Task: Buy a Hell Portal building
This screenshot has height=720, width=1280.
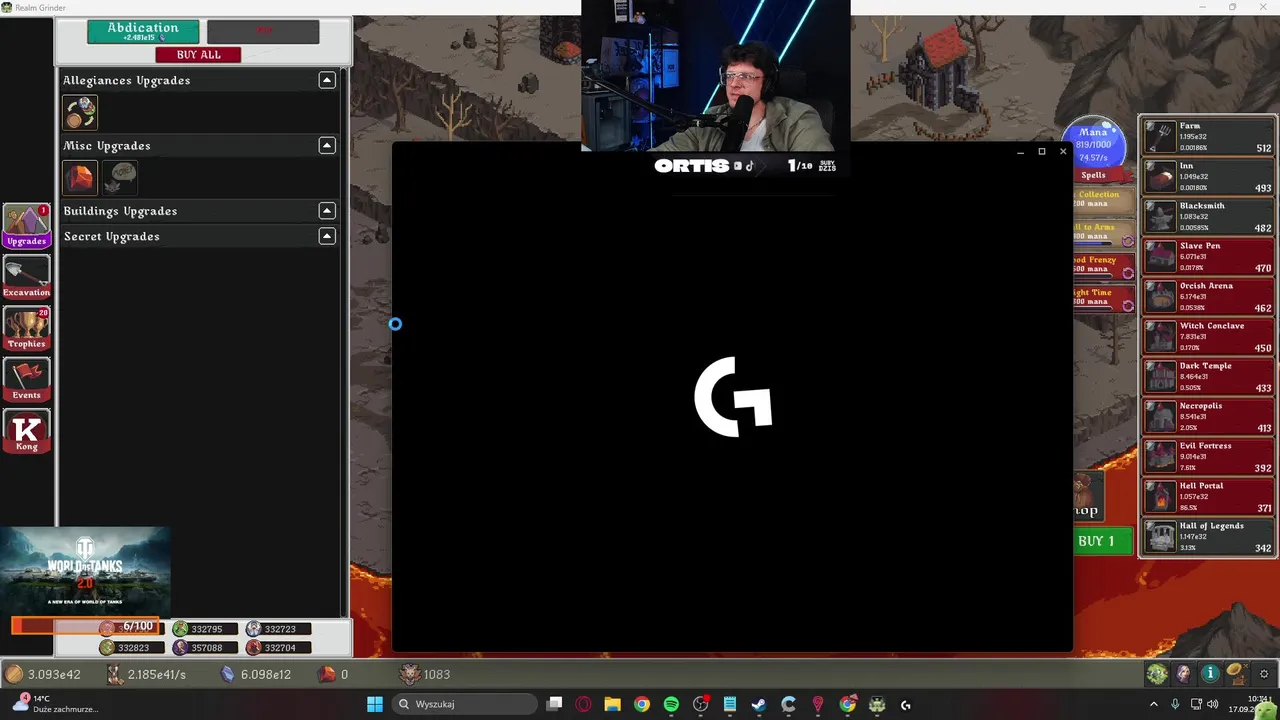Action: [1208, 497]
